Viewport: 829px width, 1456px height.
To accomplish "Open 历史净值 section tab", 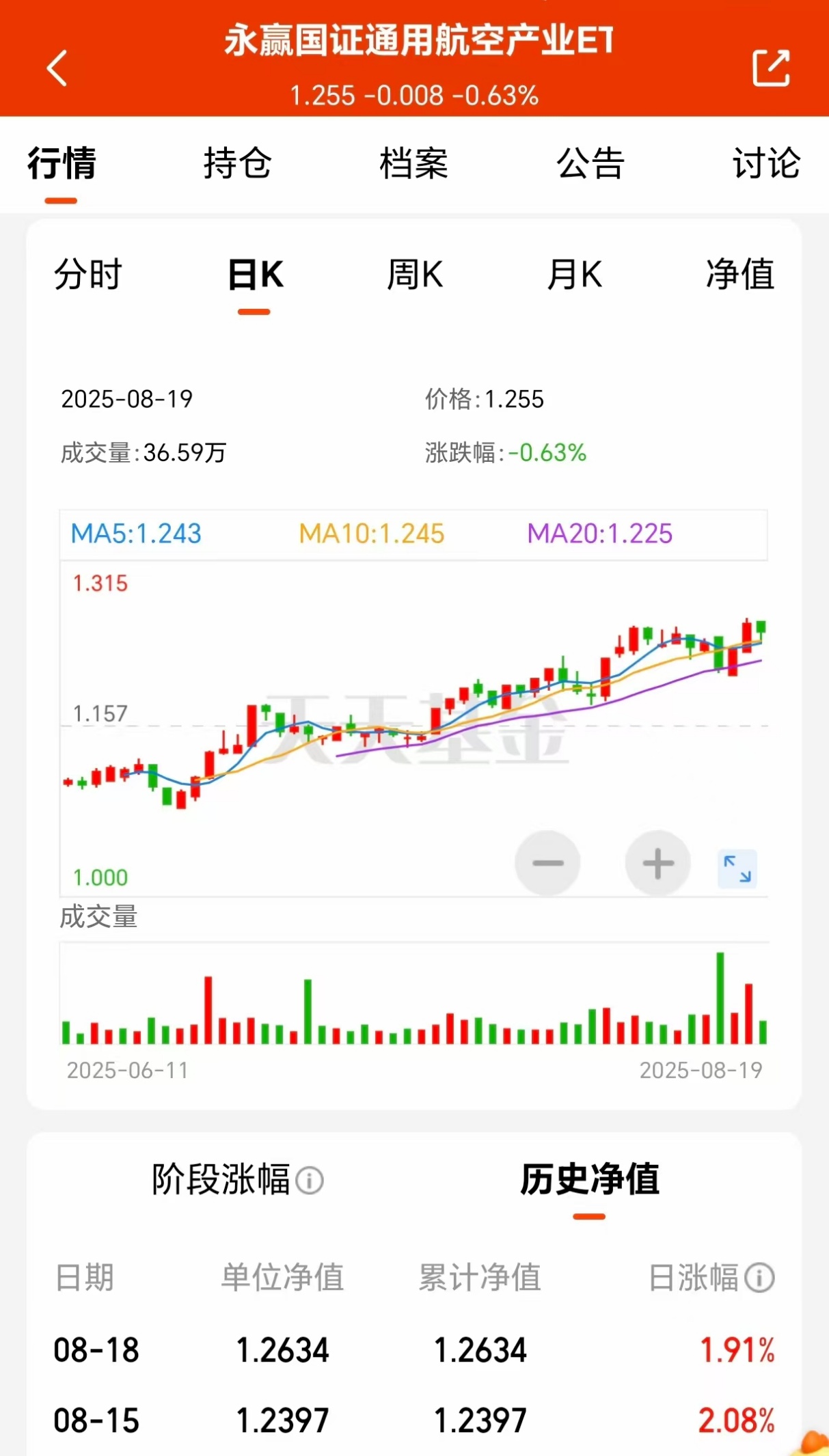I will pyautogui.click(x=590, y=1179).
